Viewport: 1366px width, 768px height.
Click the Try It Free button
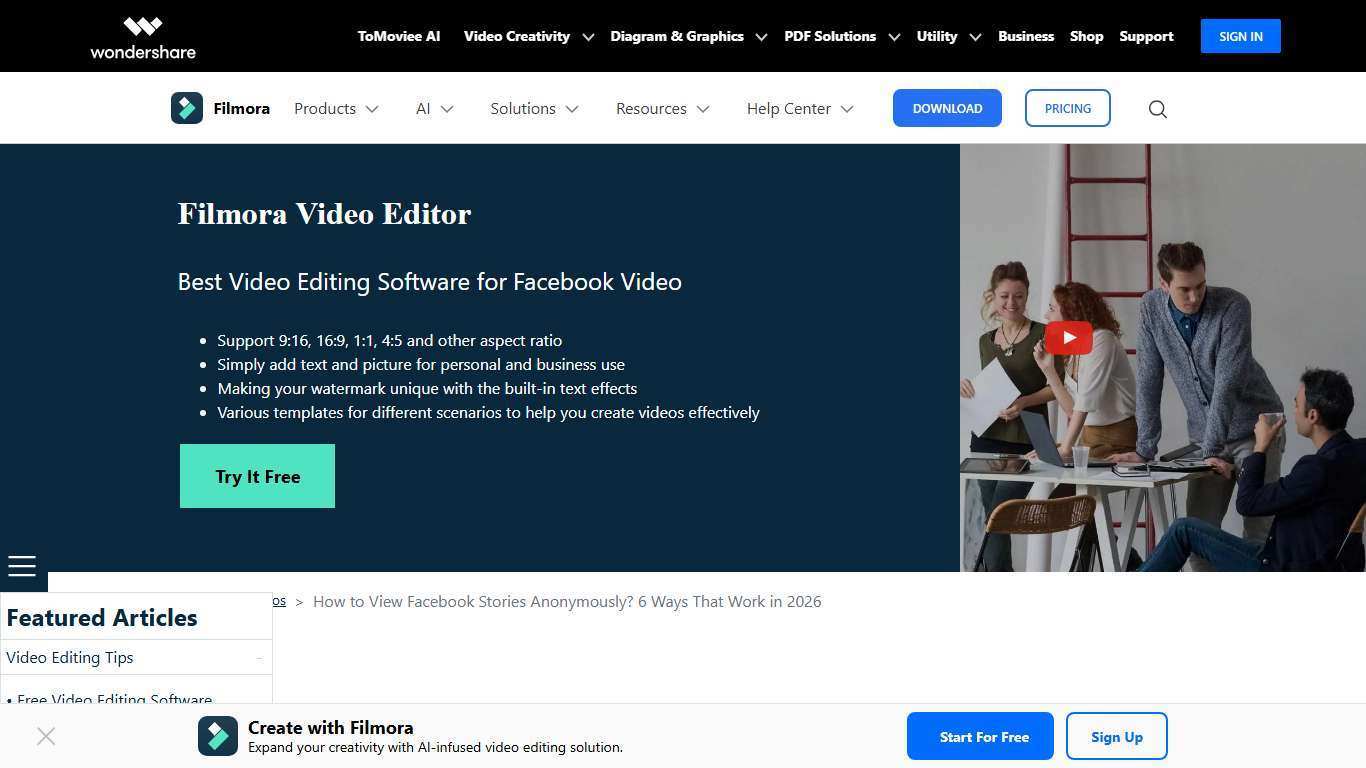pos(257,476)
